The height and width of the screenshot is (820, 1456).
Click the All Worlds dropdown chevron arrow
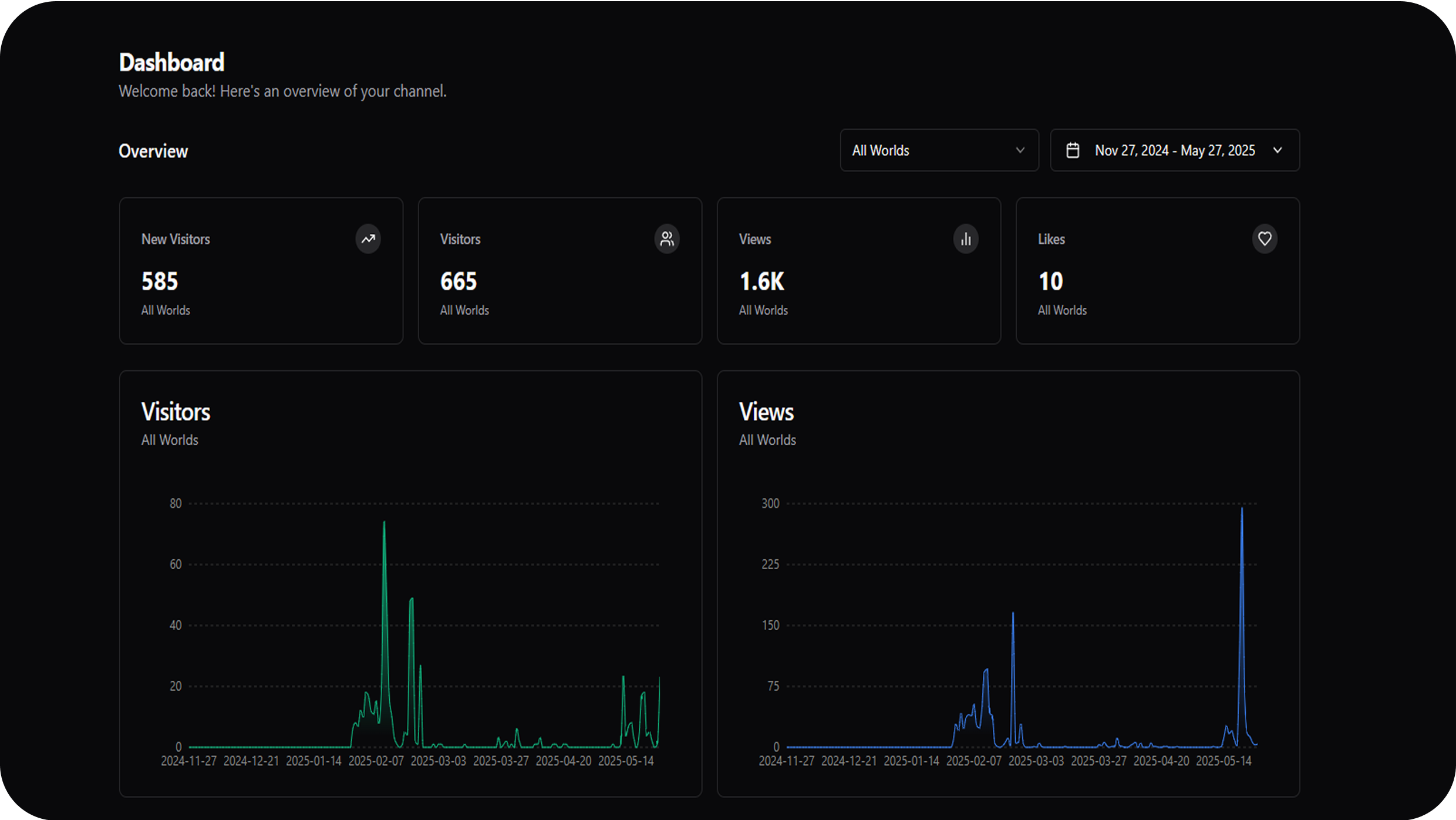coord(1020,150)
